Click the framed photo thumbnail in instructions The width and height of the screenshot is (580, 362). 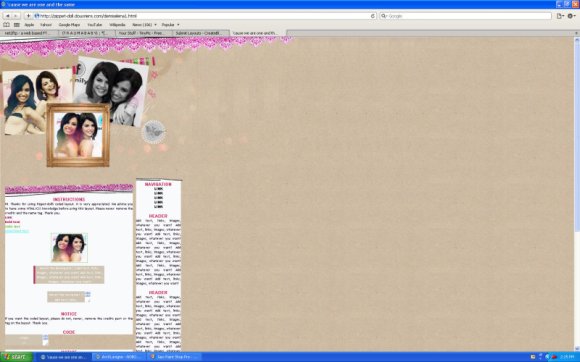tap(69, 248)
